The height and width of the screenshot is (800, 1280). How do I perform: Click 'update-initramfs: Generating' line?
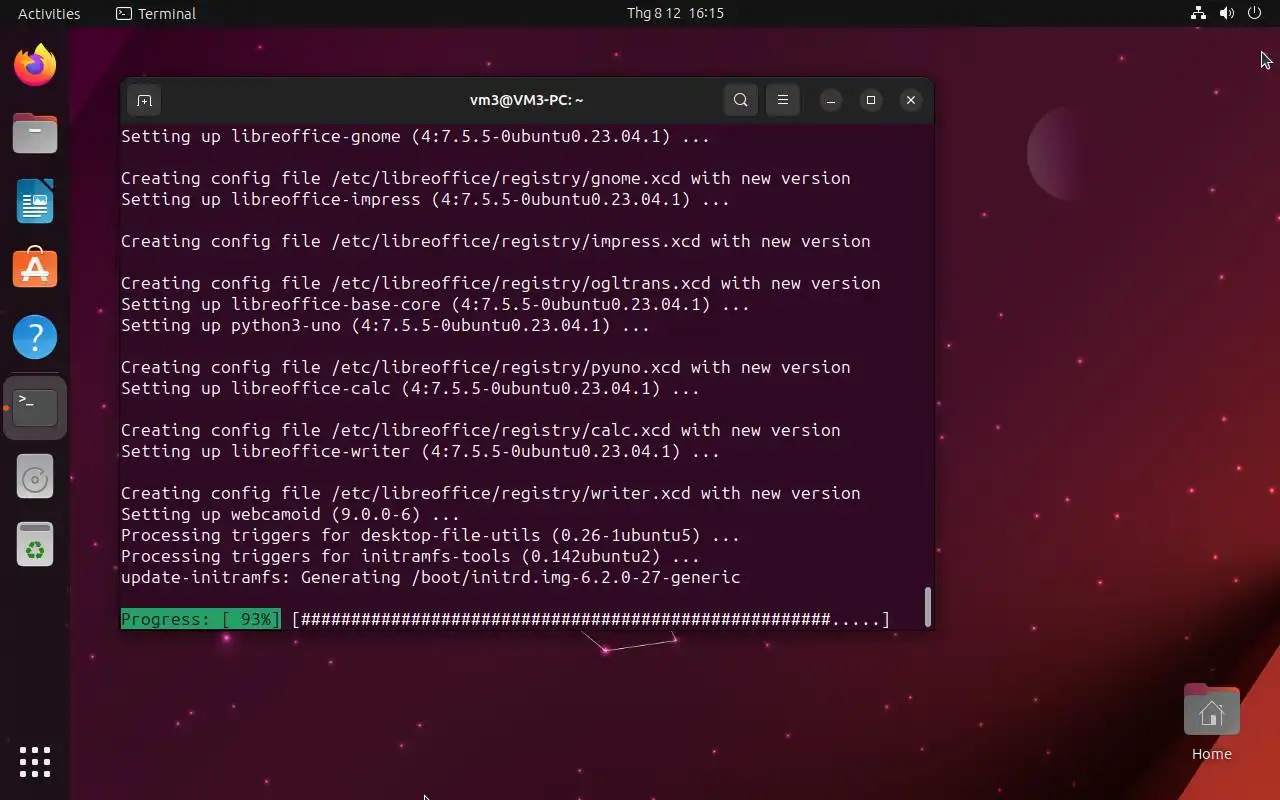click(x=430, y=577)
